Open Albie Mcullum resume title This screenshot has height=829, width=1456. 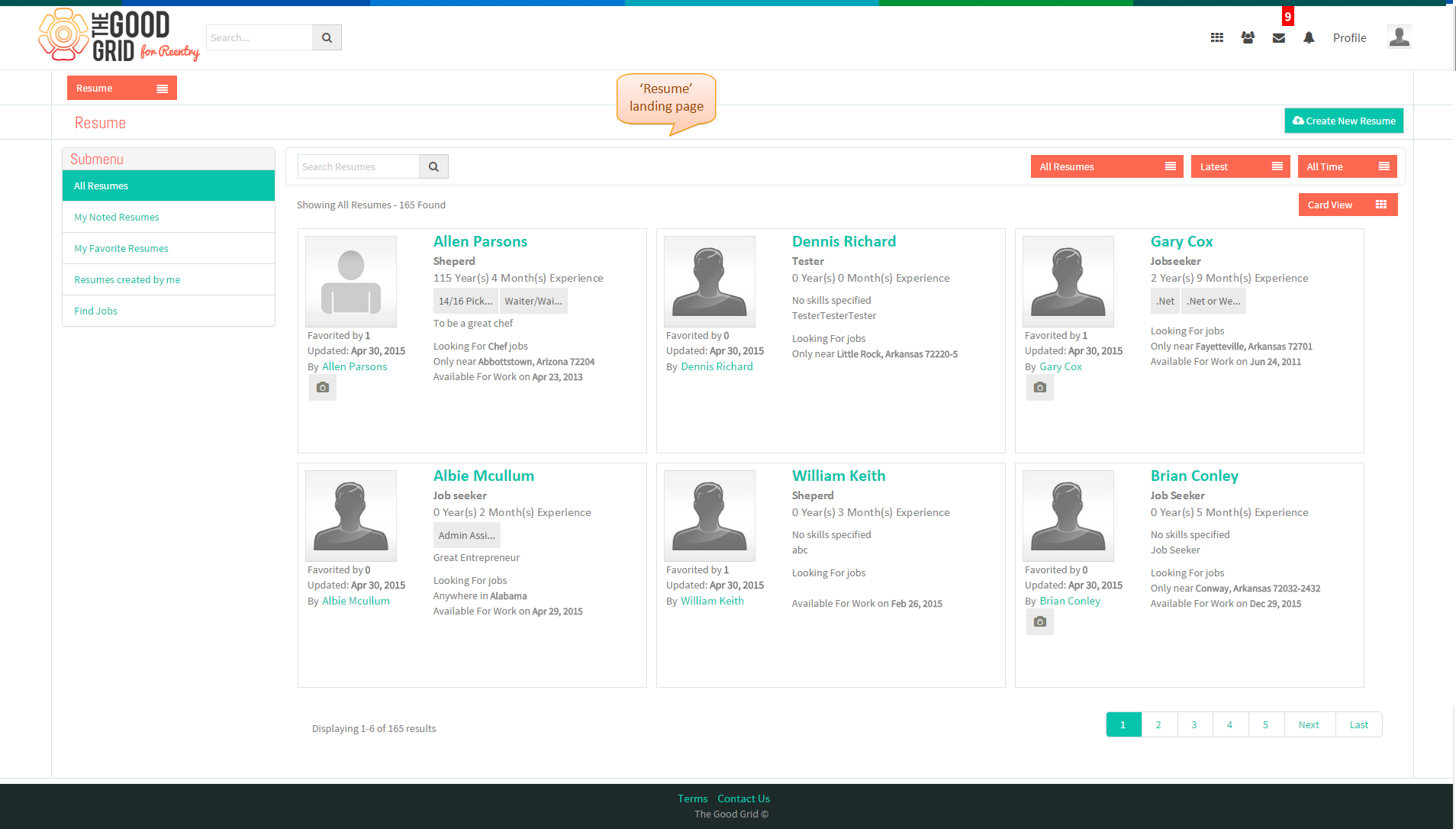[484, 476]
